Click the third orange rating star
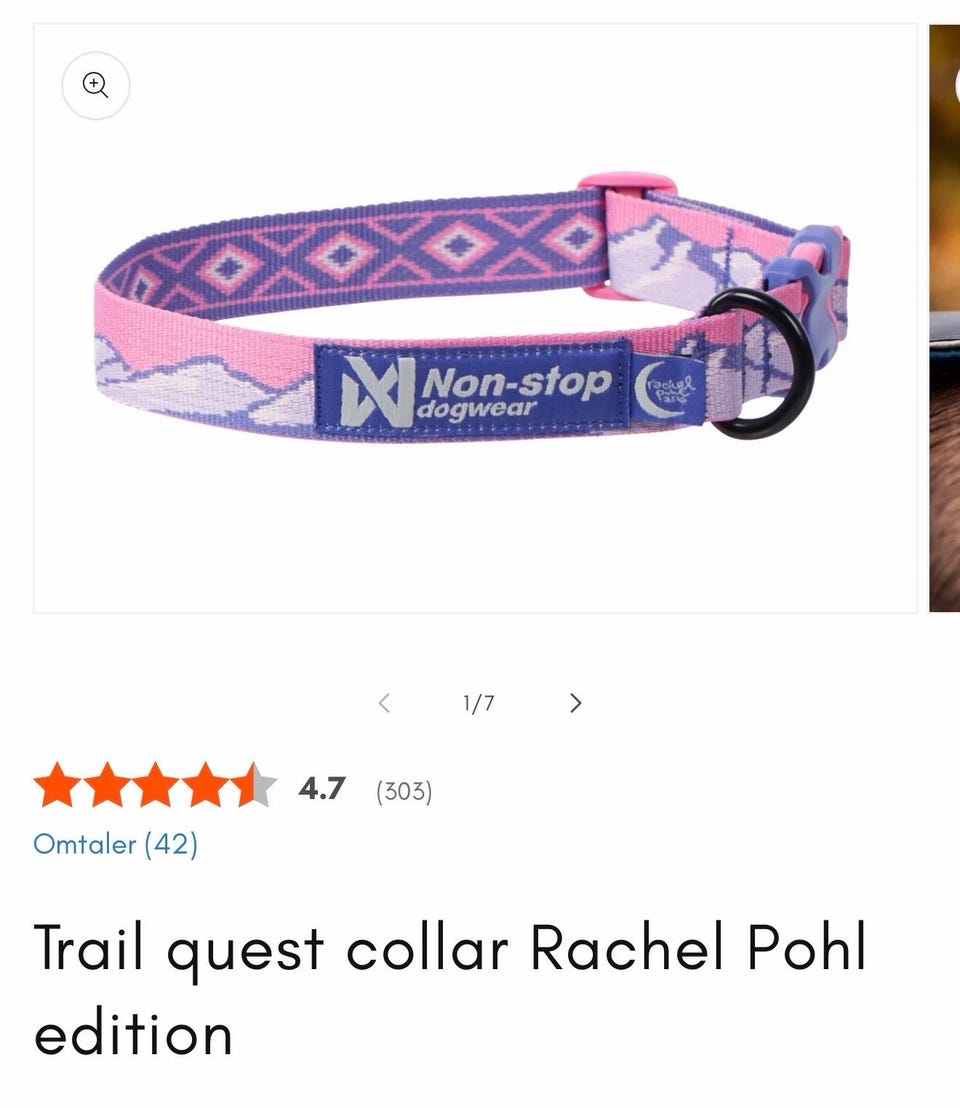This screenshot has width=960, height=1108. click(157, 785)
